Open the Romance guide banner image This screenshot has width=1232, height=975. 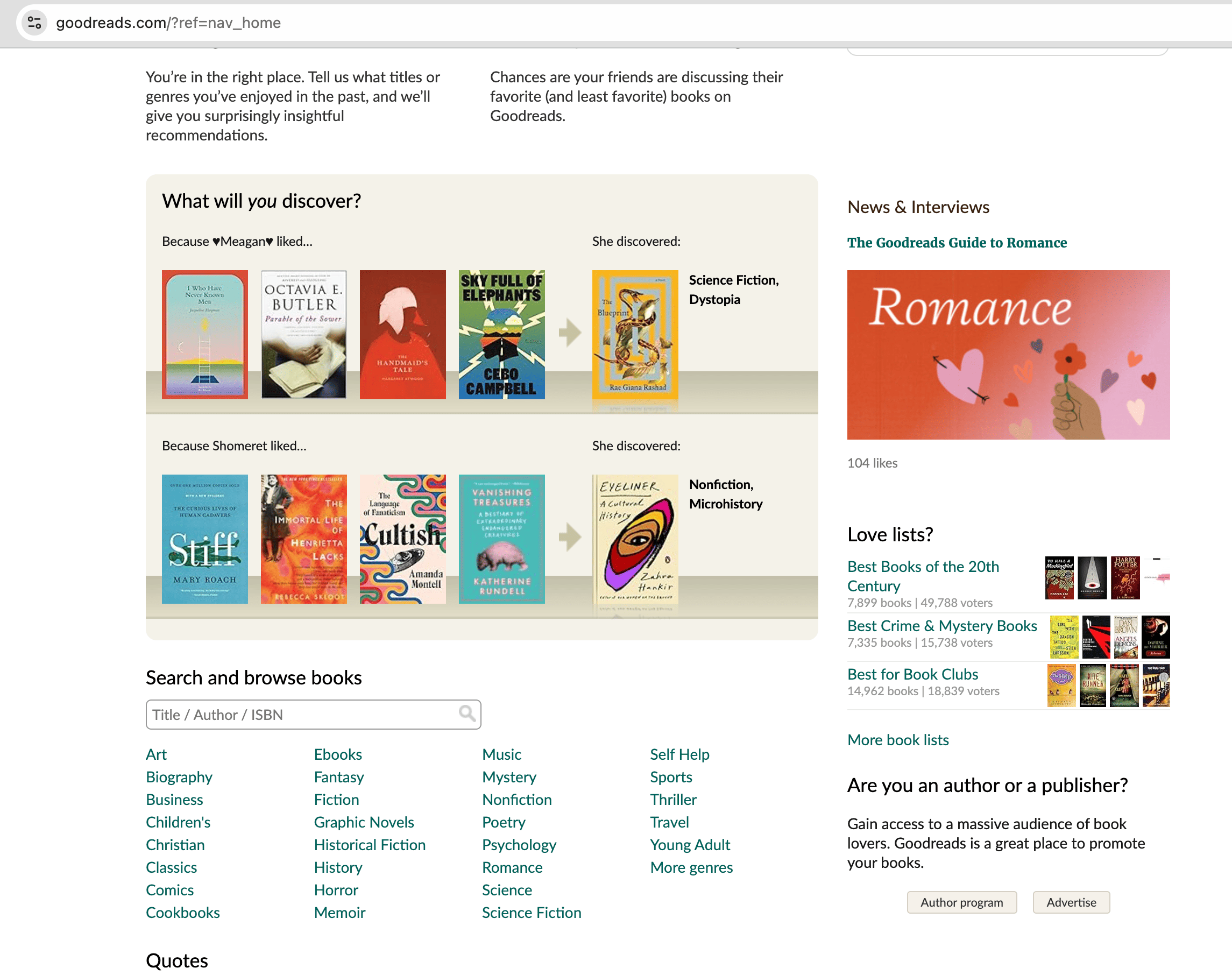click(1008, 355)
